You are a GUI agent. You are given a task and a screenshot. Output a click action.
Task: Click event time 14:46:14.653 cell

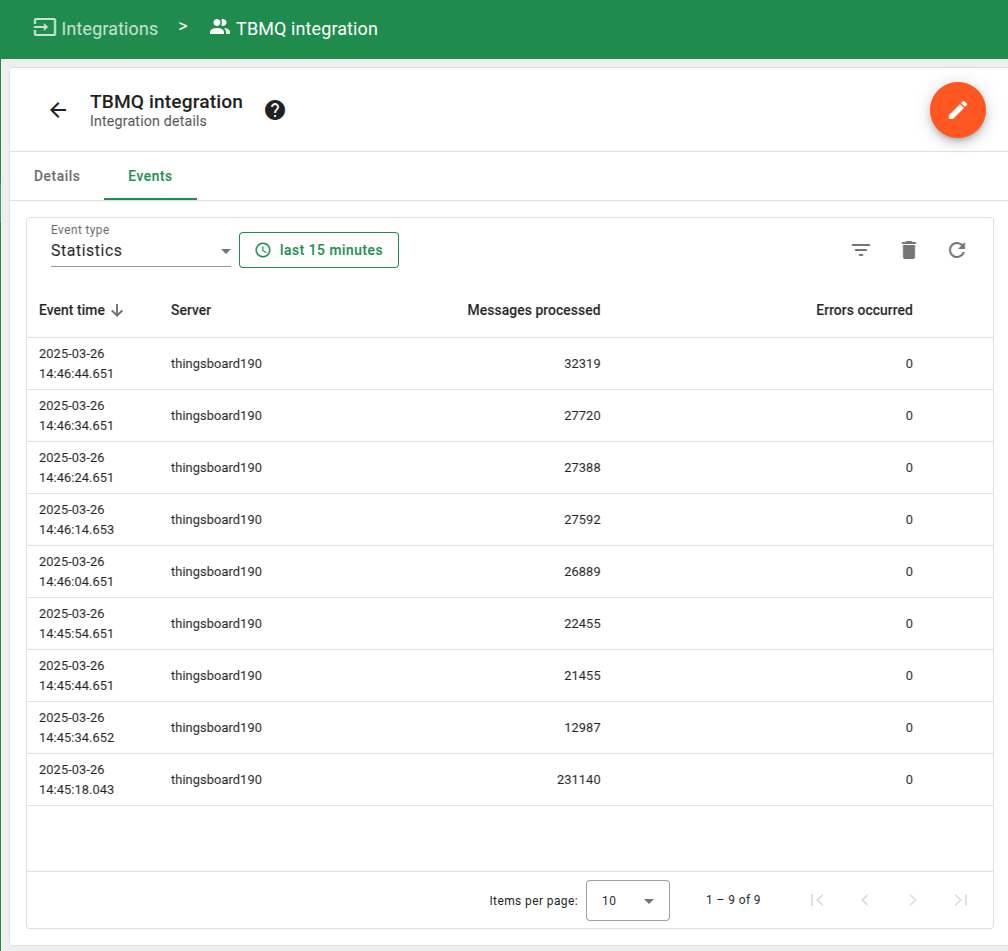(76, 520)
